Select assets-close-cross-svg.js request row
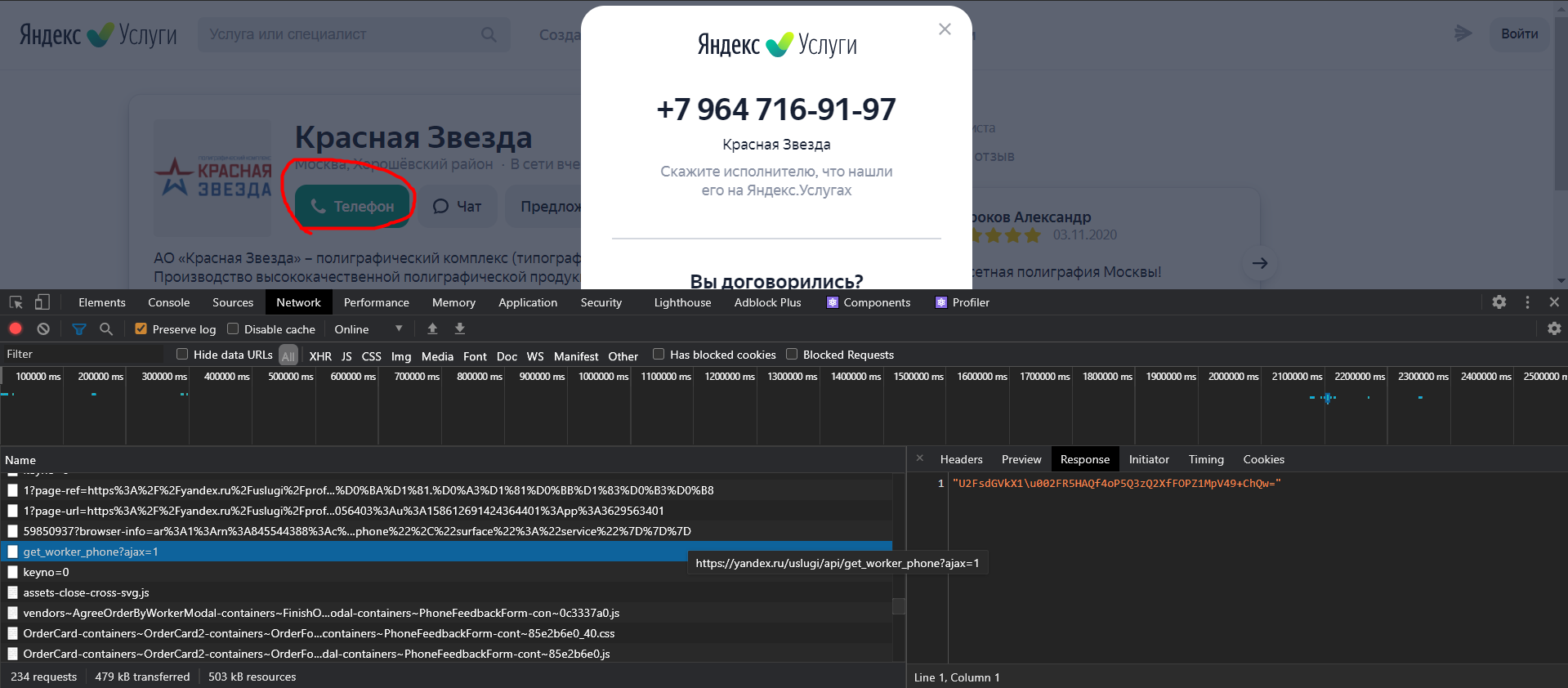The height and width of the screenshot is (688, 1568). 446,592
